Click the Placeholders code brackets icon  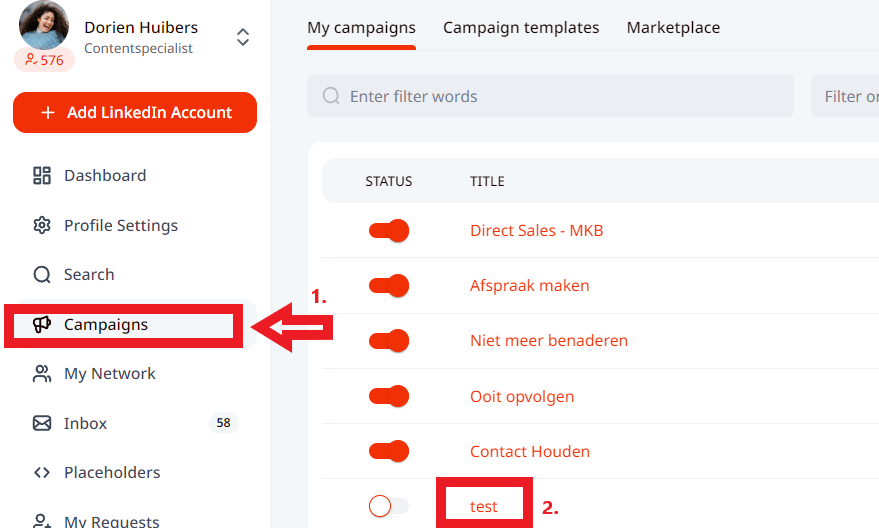tap(42, 473)
